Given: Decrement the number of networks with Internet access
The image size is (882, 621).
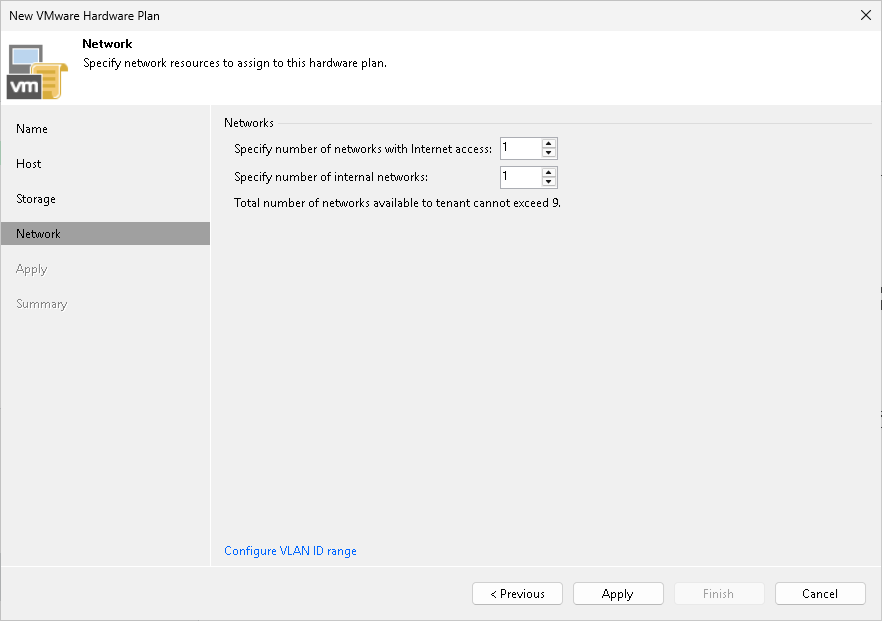Looking at the screenshot, I should [x=548, y=152].
